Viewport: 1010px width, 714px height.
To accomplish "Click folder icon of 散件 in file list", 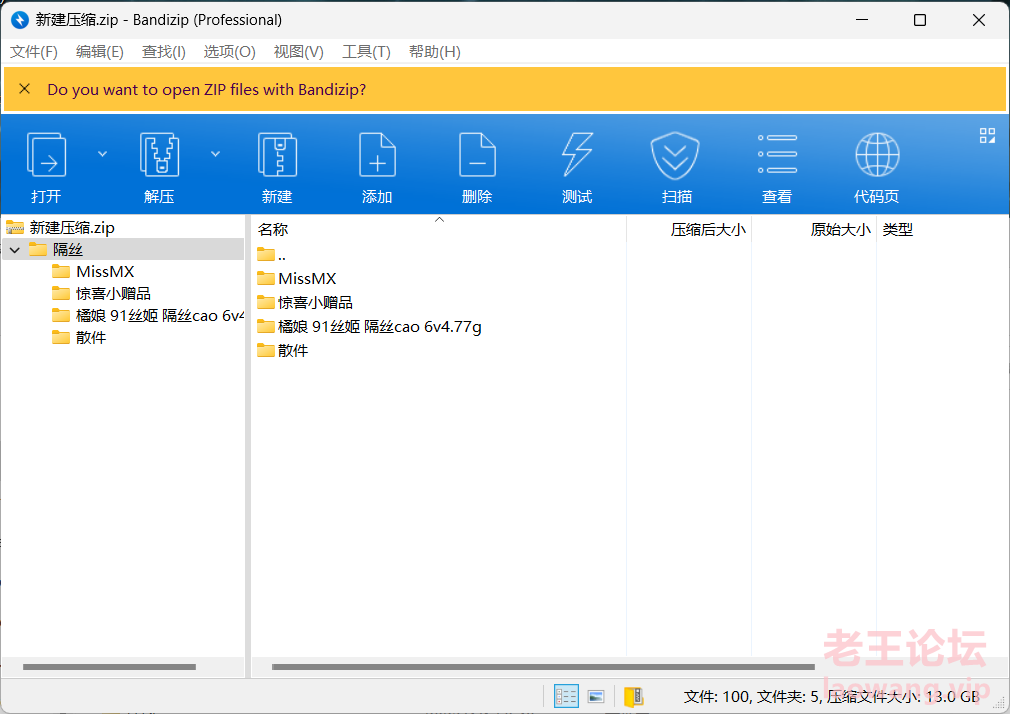I will pos(265,351).
